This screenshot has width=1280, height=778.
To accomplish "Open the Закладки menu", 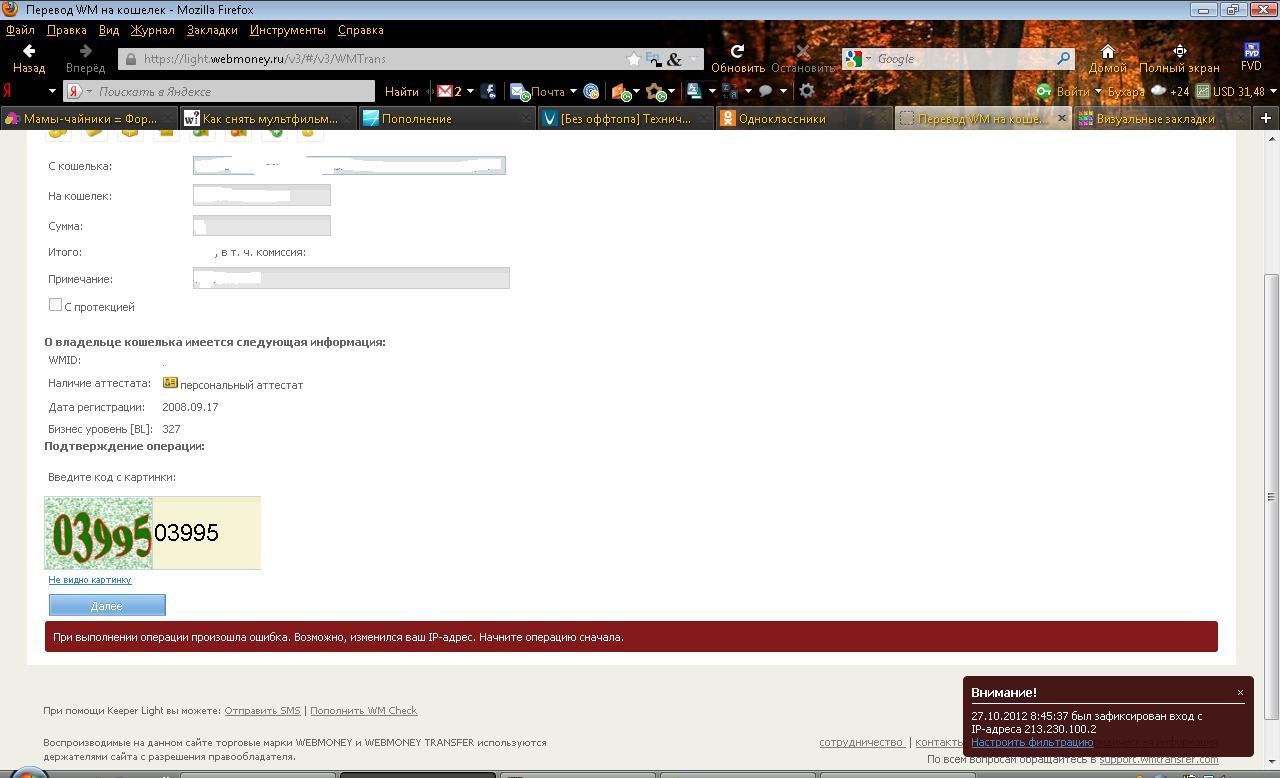I will click(212, 30).
